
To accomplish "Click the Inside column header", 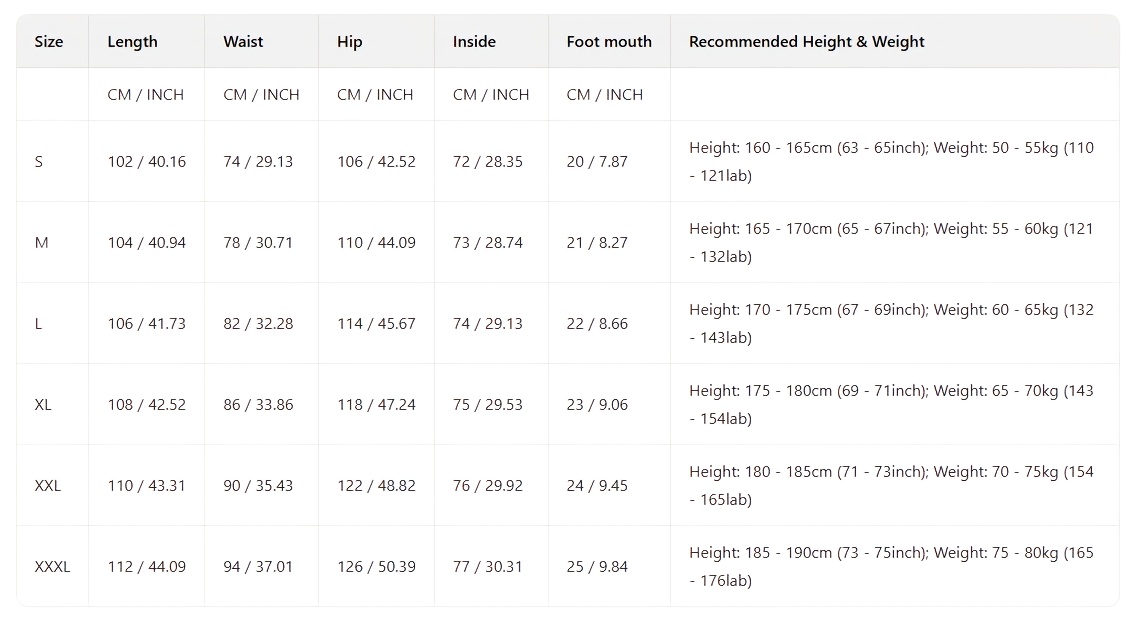I will point(474,42).
